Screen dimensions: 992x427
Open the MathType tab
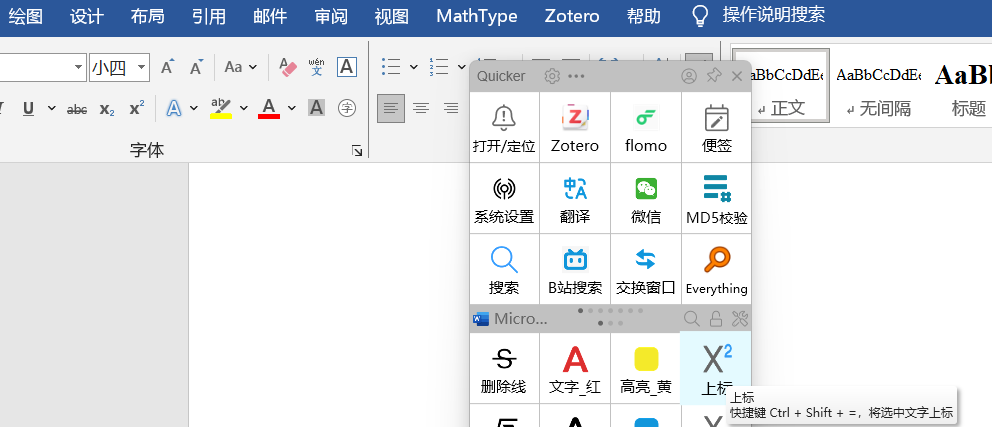point(476,16)
